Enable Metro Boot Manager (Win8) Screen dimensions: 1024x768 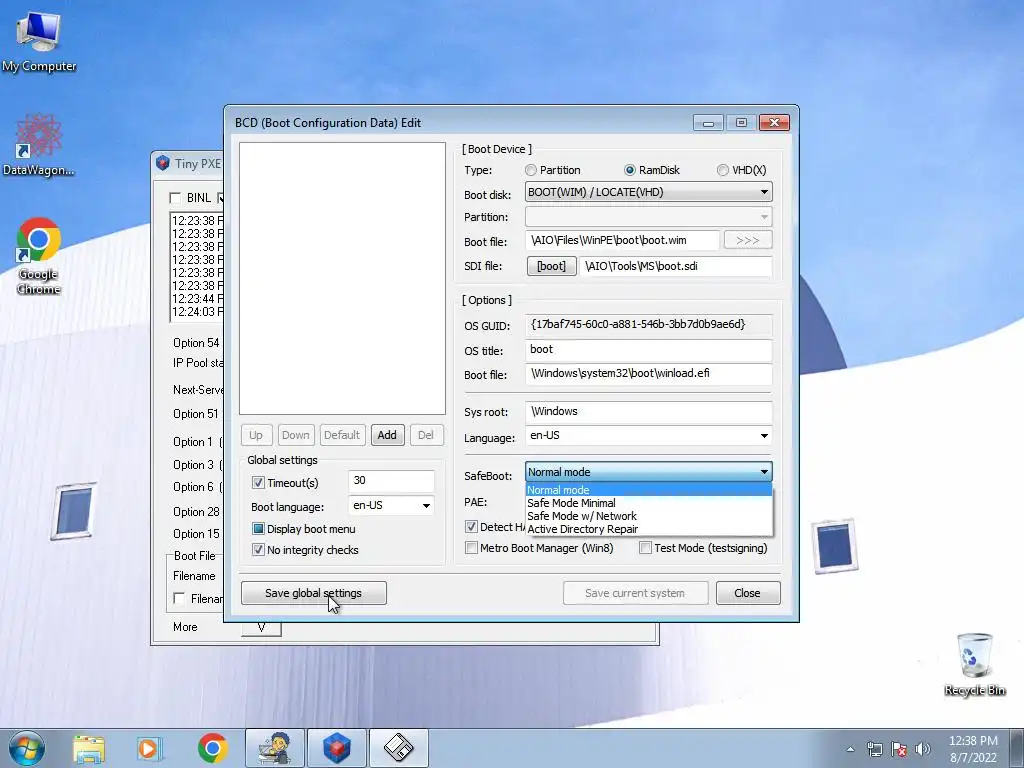tap(471, 548)
